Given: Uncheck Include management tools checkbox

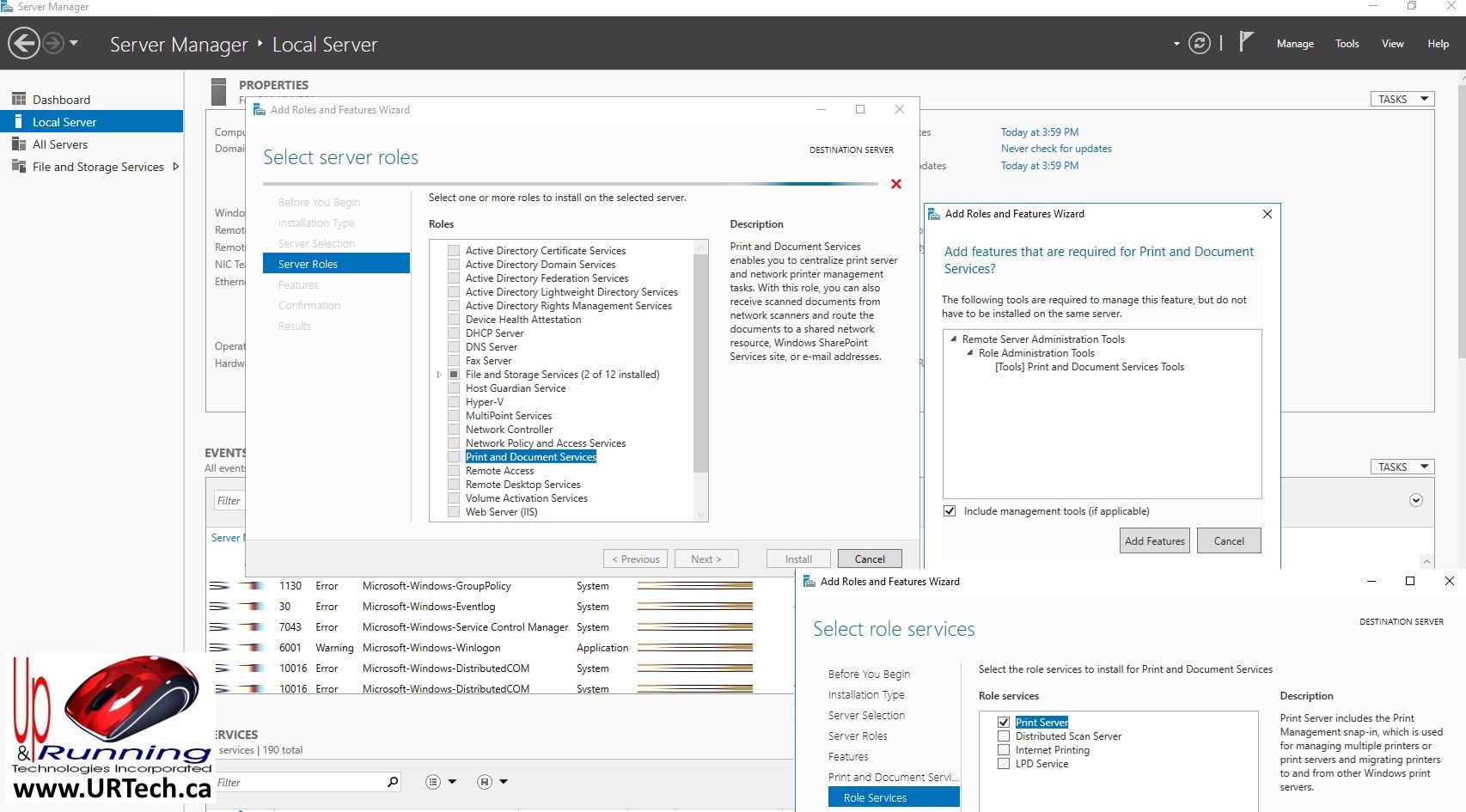Looking at the screenshot, I should tap(950, 511).
